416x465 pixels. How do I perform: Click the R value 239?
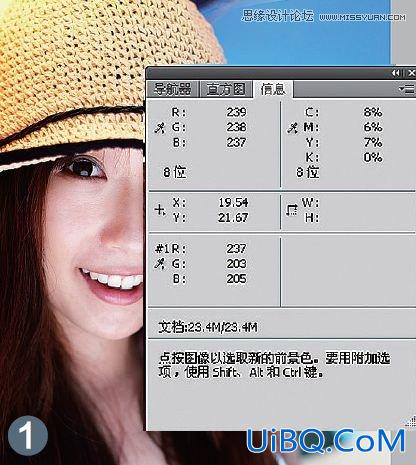click(236, 112)
